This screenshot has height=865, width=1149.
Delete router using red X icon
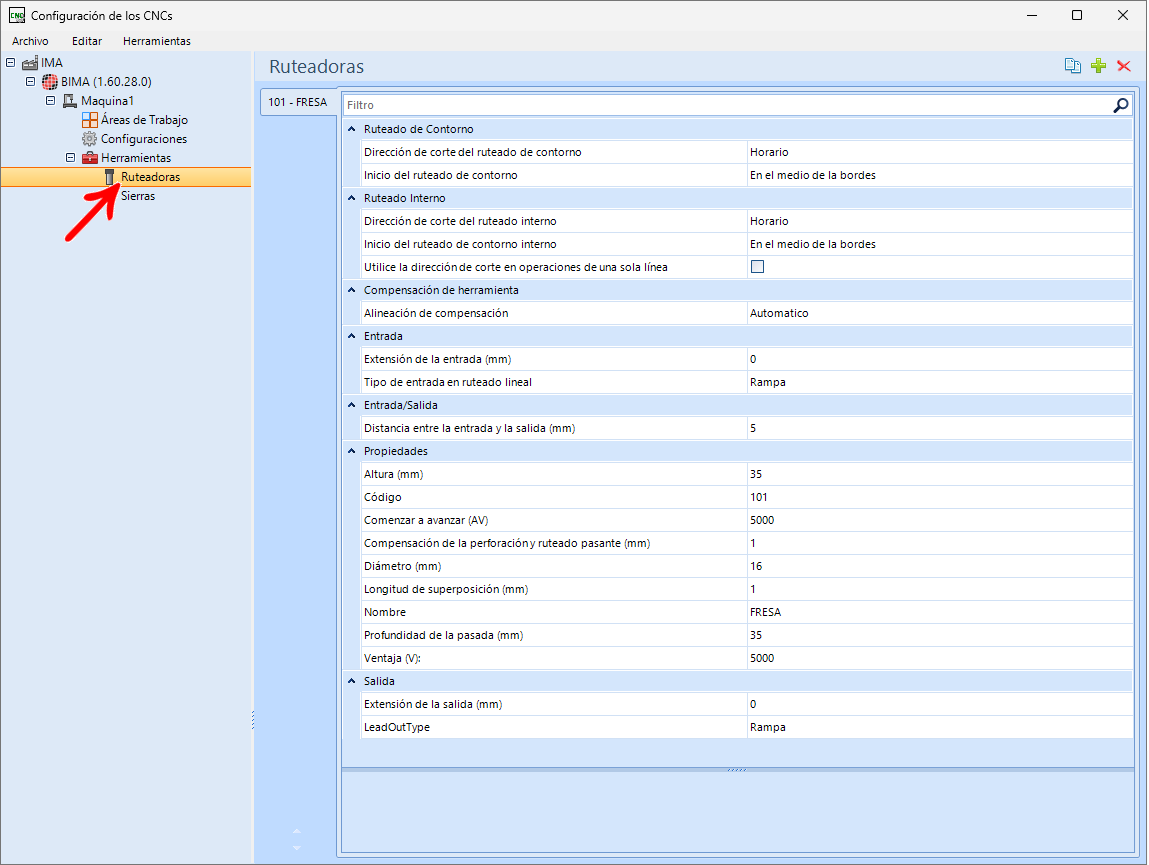coord(1123,66)
